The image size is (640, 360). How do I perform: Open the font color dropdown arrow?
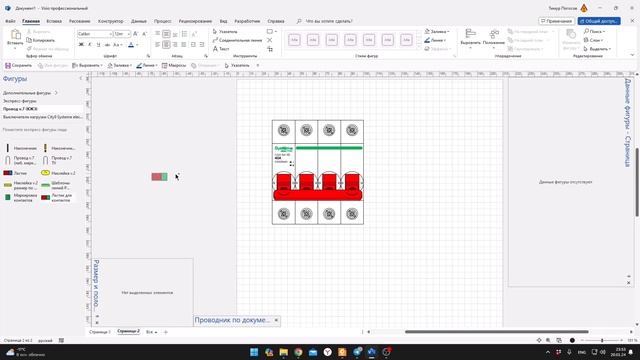point(137,45)
